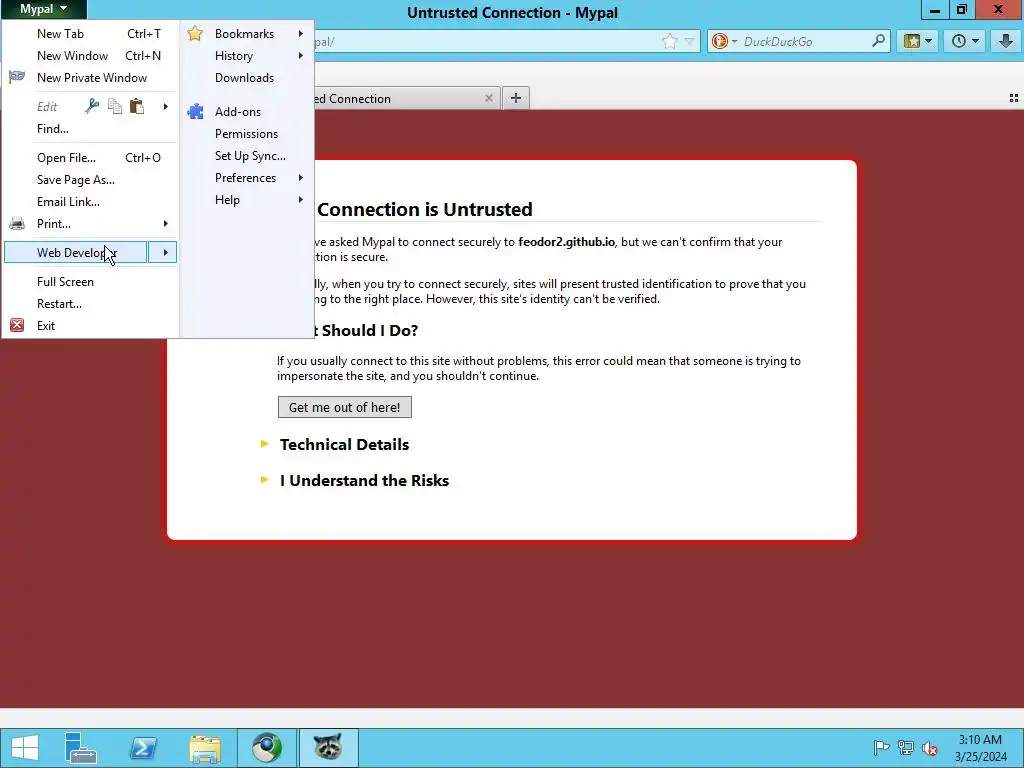Select New Window menu item
Screen dimensions: 1024x768
coord(90,56)
